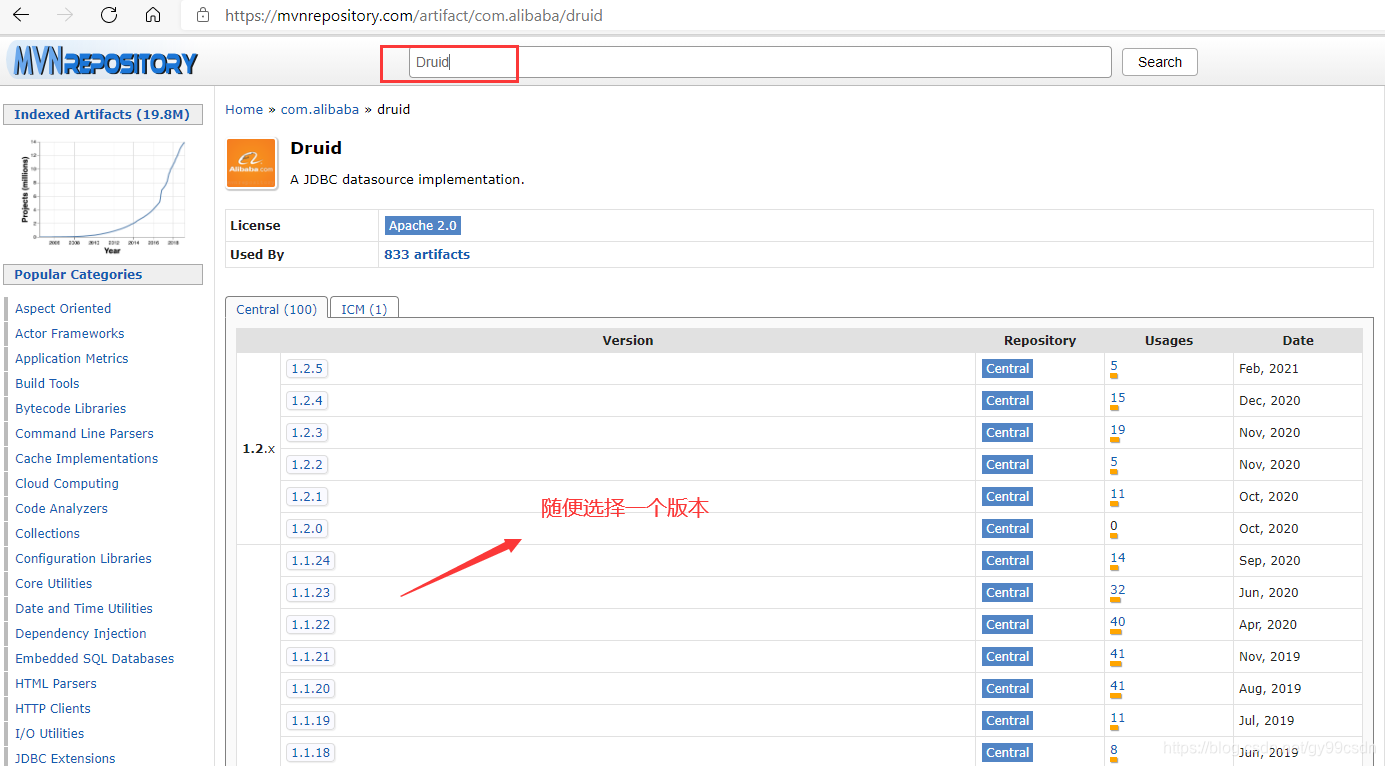Click the MVNRepository logo

(103, 62)
